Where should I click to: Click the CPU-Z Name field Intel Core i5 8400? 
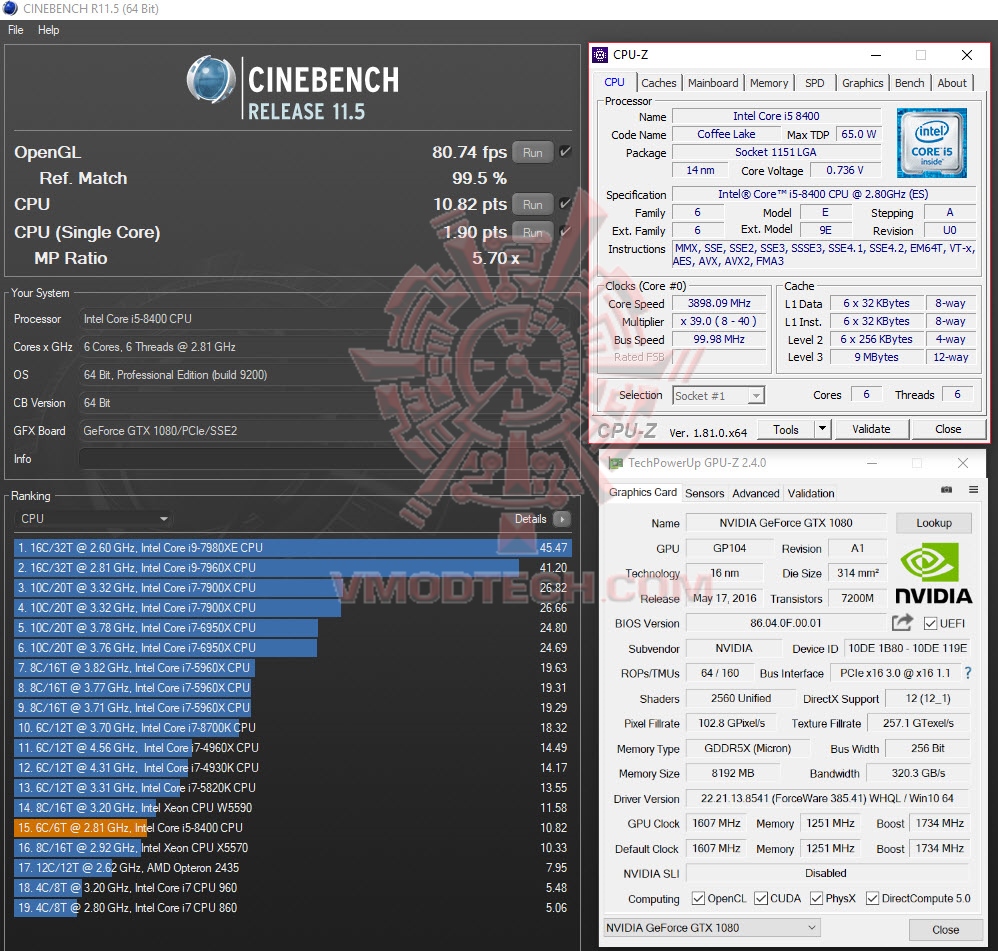(x=776, y=116)
